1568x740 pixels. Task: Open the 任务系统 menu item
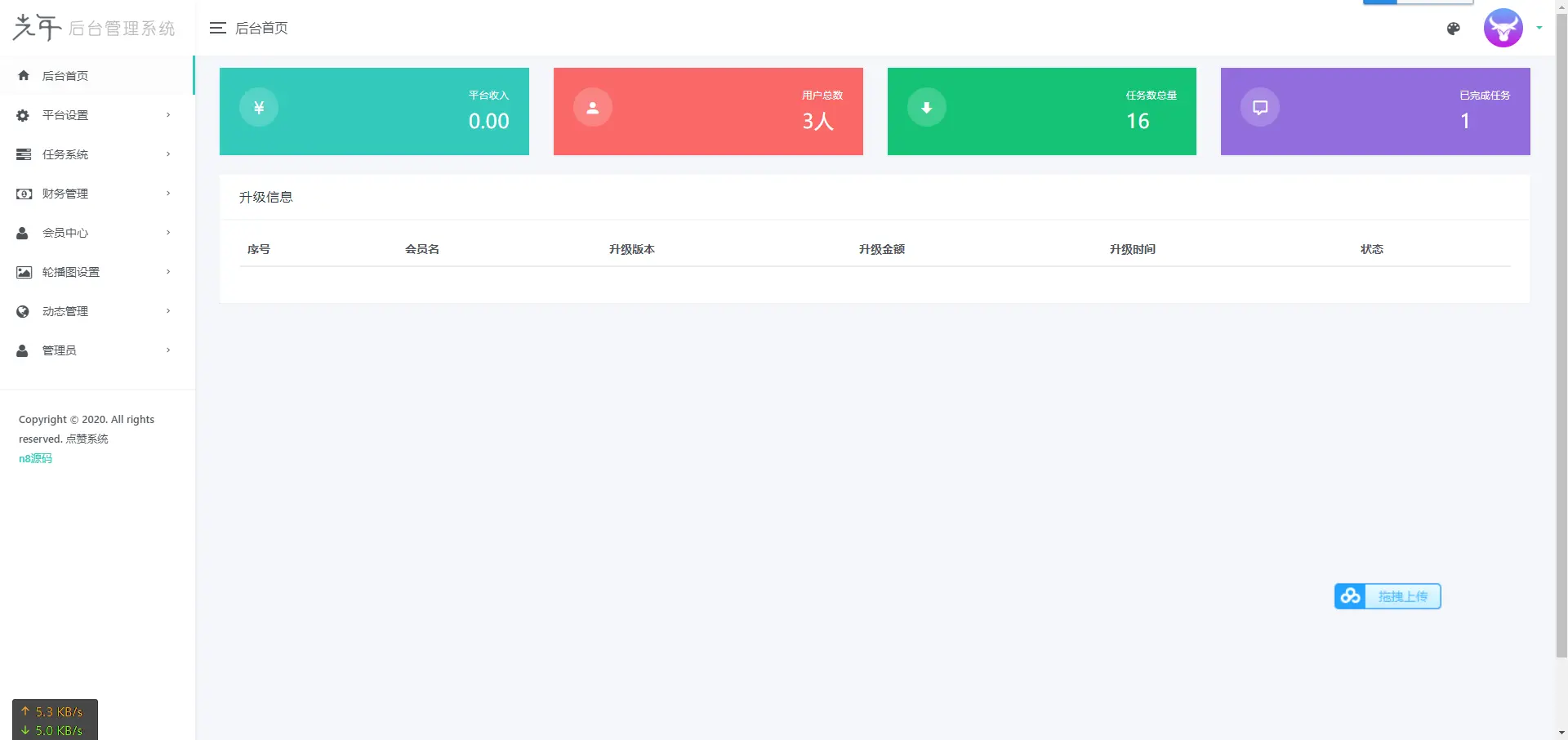[x=96, y=154]
